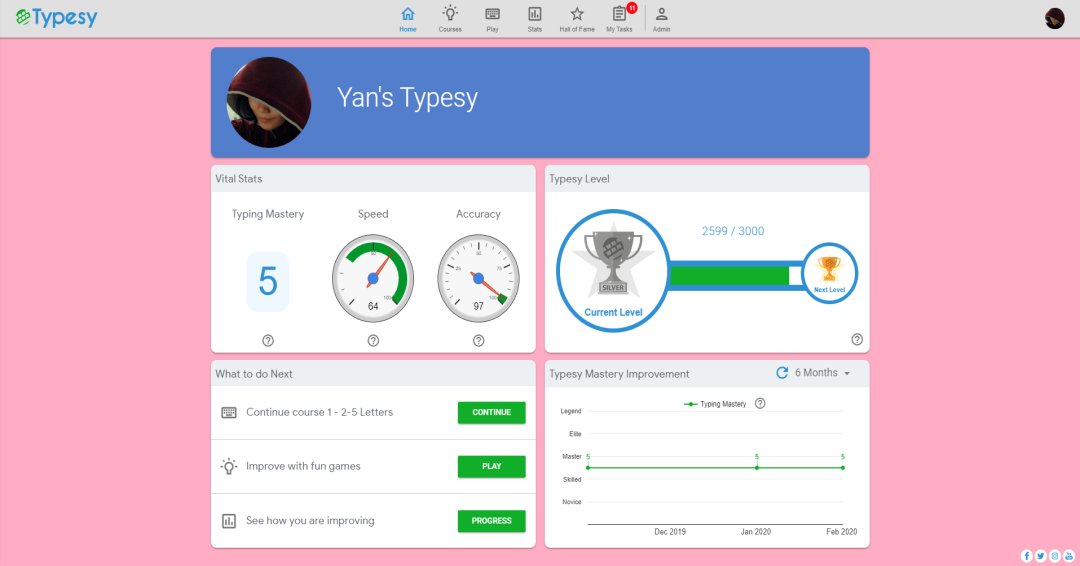Open the Stats tab
Image resolution: width=1080 pixels, height=566 pixels.
[x=534, y=19]
